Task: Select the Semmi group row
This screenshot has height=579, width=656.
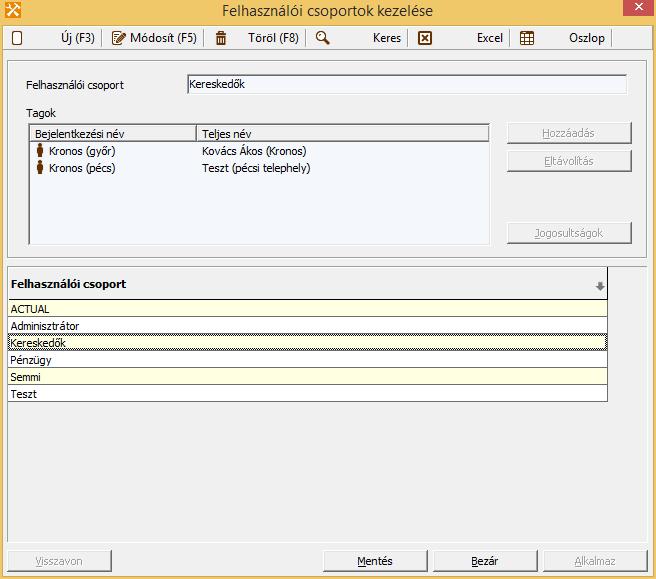Action: 308,377
